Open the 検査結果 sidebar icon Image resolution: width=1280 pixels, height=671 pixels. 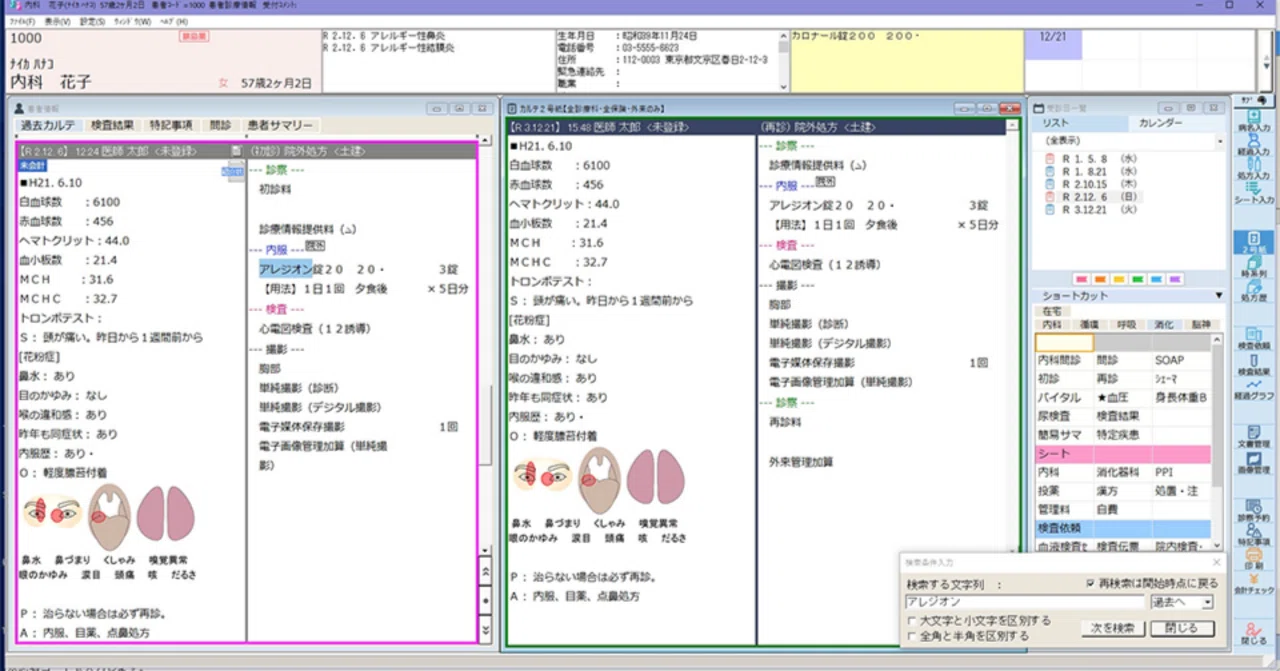tap(1254, 363)
